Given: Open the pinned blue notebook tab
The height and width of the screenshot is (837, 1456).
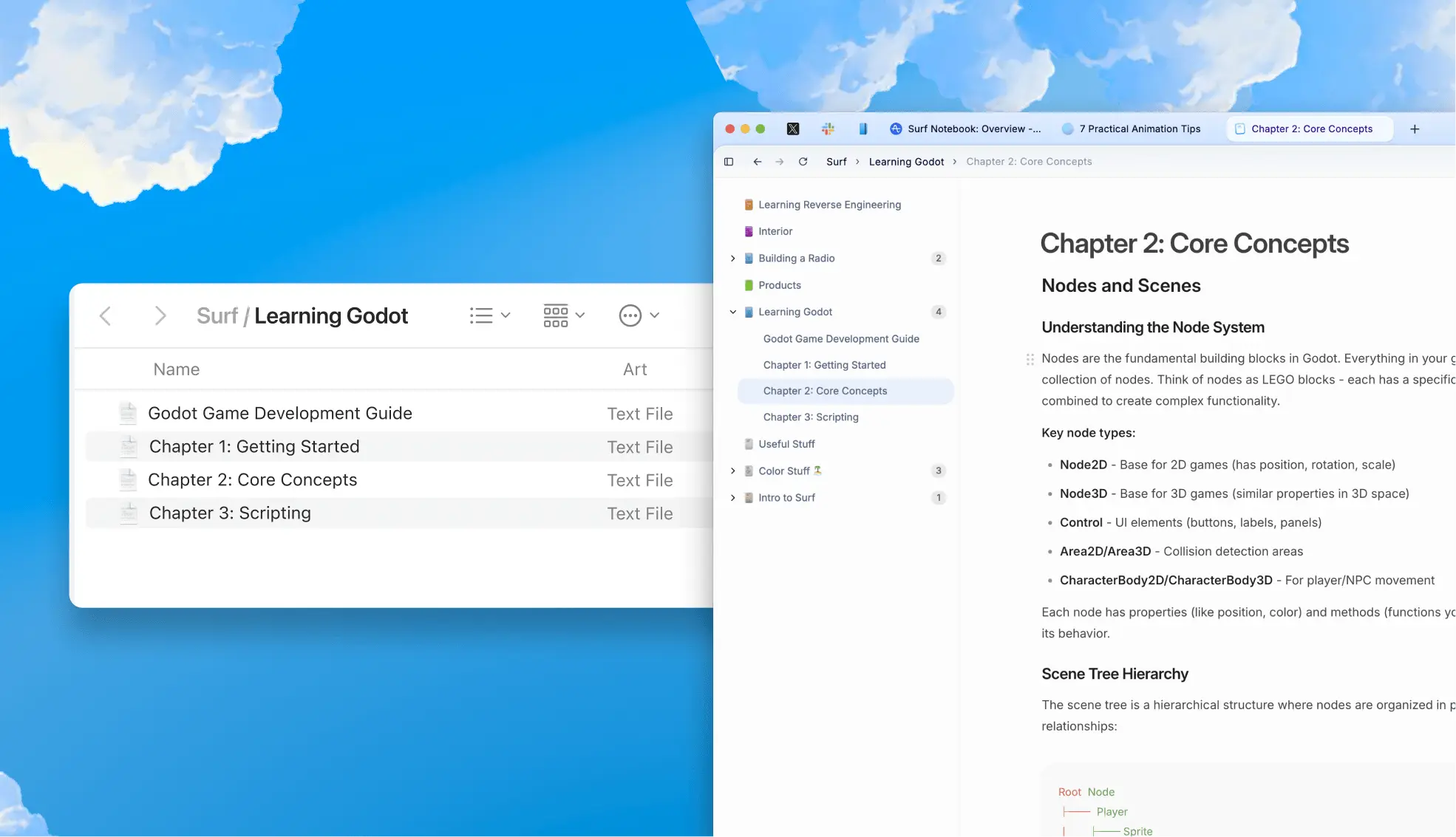Looking at the screenshot, I should point(863,129).
